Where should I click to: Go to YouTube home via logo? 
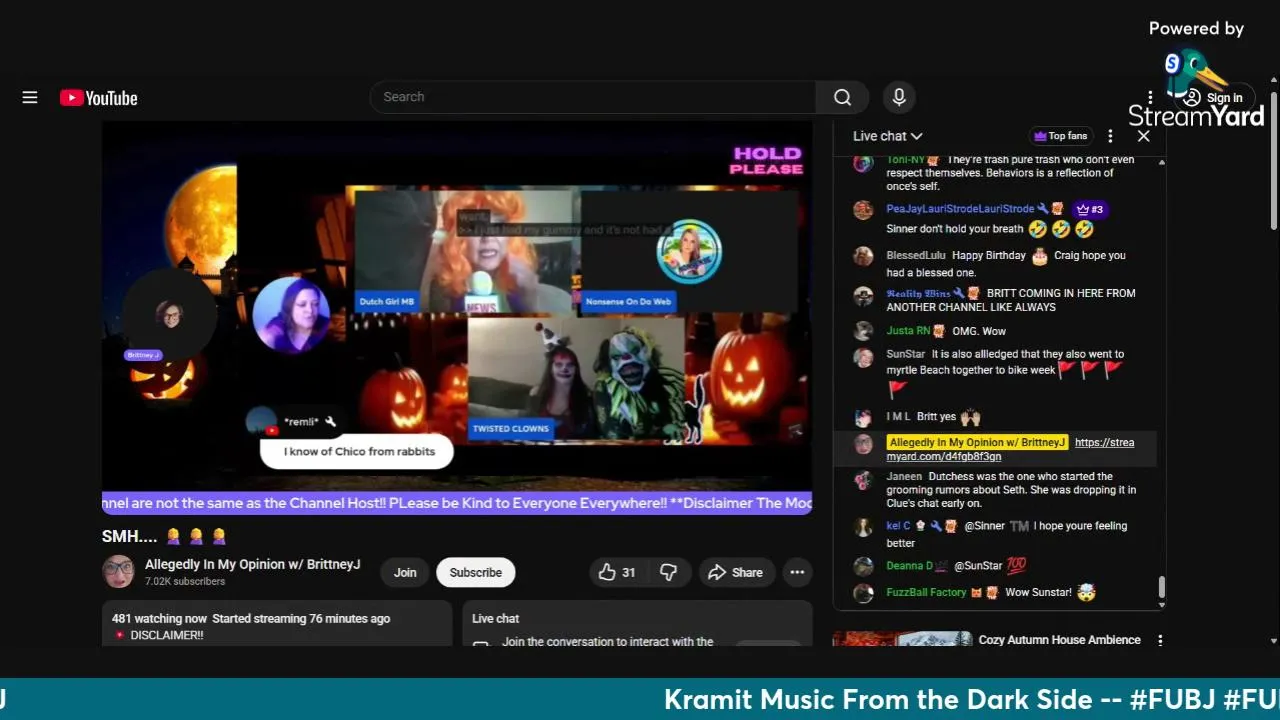(98, 98)
